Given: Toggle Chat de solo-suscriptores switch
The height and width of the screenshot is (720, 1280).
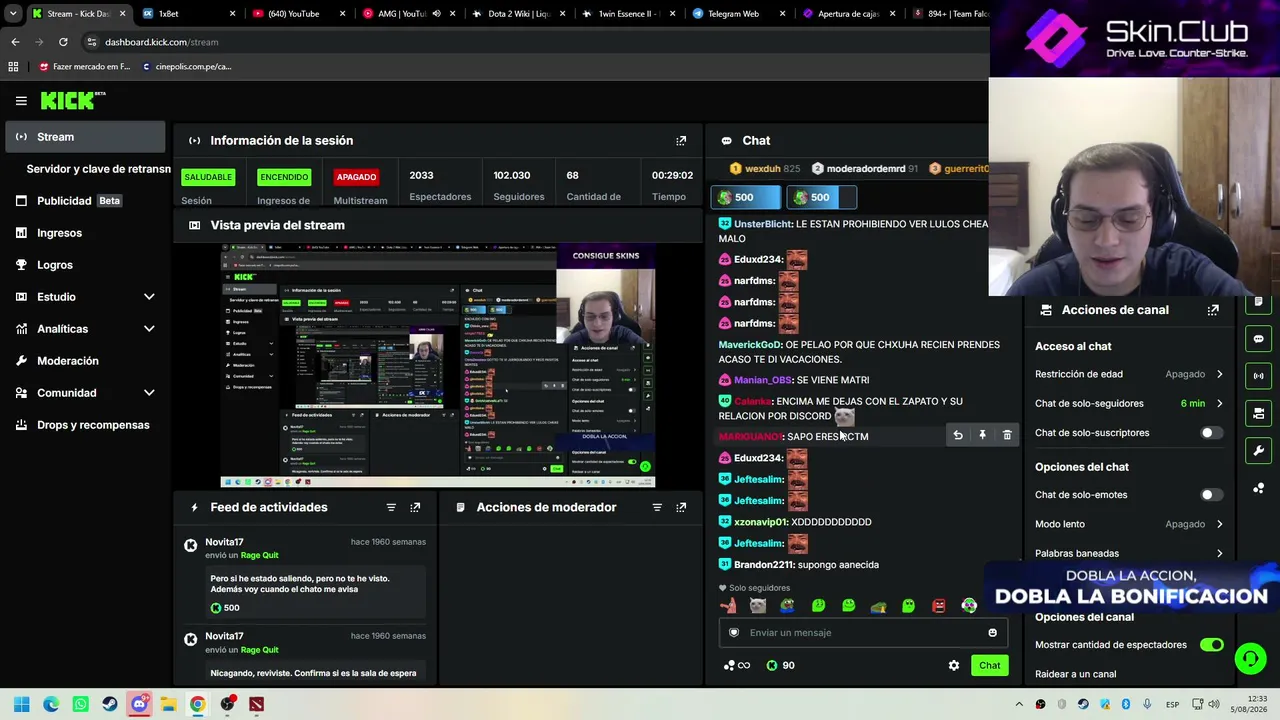Looking at the screenshot, I should pyautogui.click(x=1210, y=433).
